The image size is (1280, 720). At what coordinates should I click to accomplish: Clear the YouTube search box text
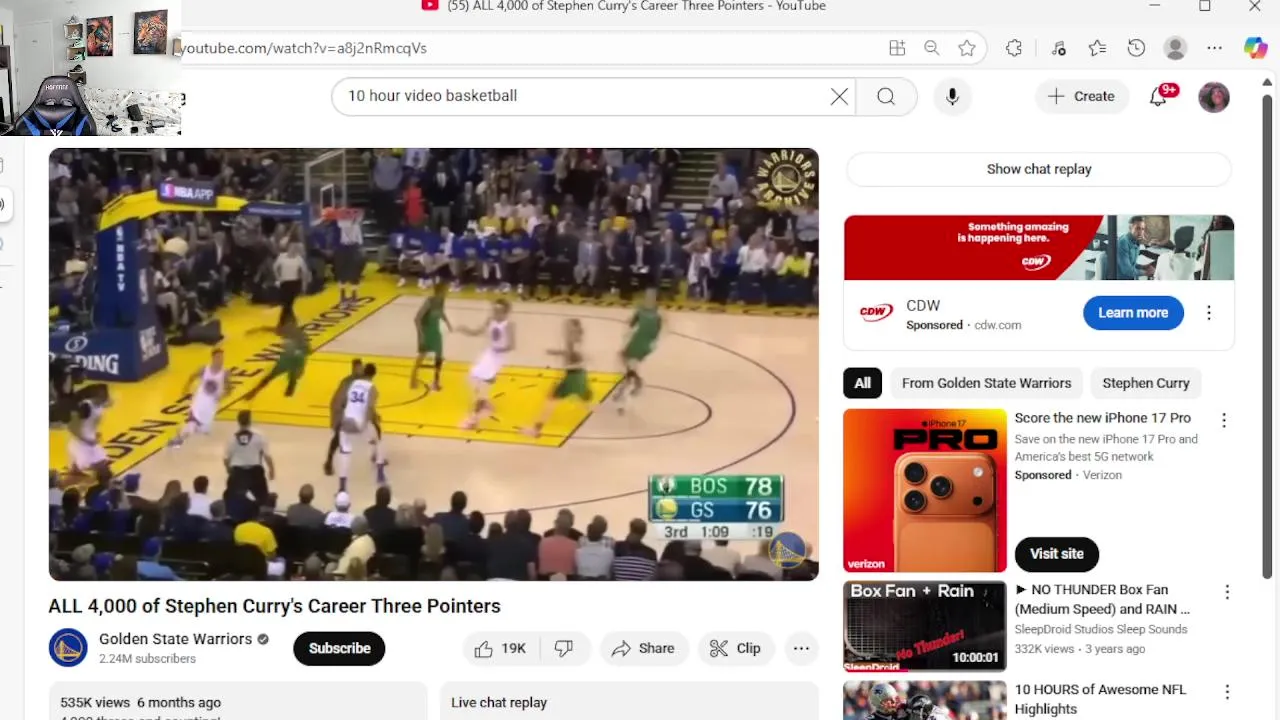[x=839, y=96]
